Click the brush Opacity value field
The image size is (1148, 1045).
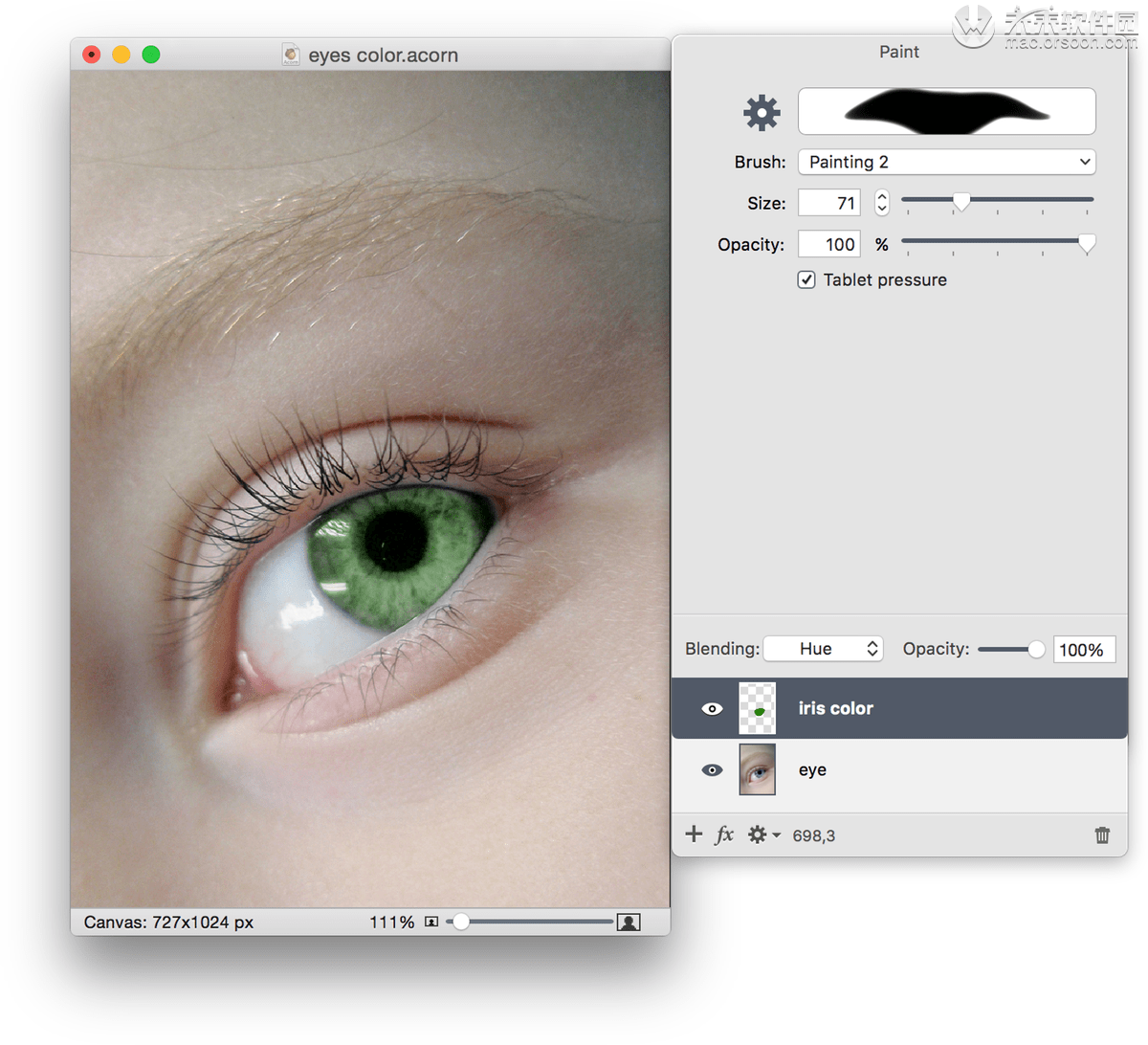point(829,244)
